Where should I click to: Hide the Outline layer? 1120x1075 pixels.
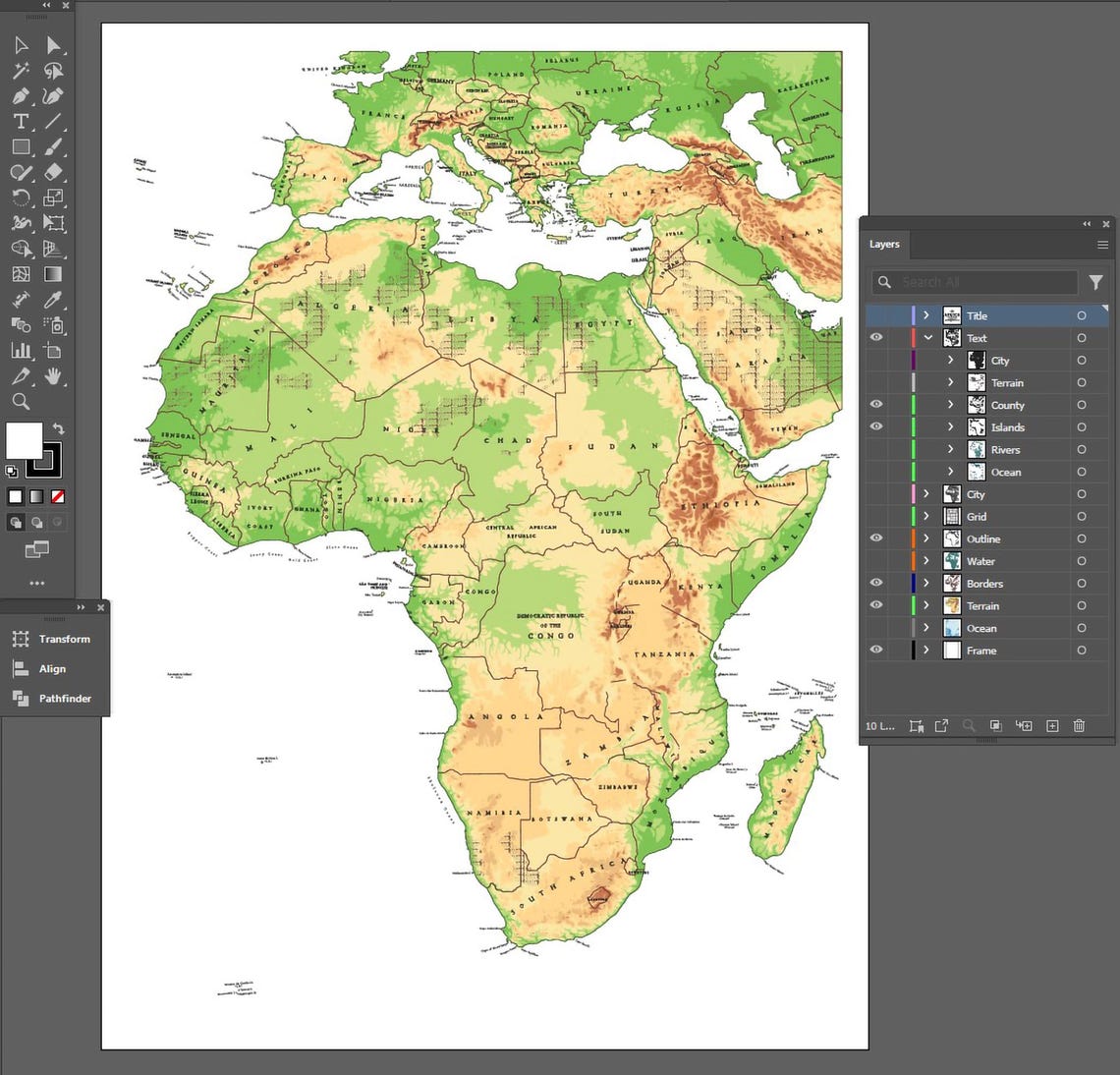click(x=876, y=538)
